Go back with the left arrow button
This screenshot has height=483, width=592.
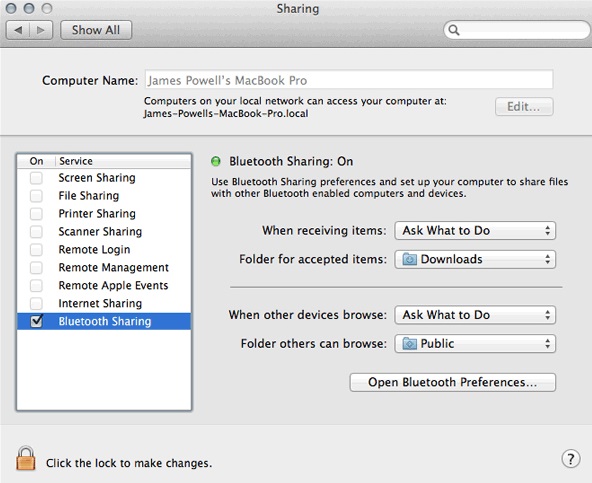(18, 30)
